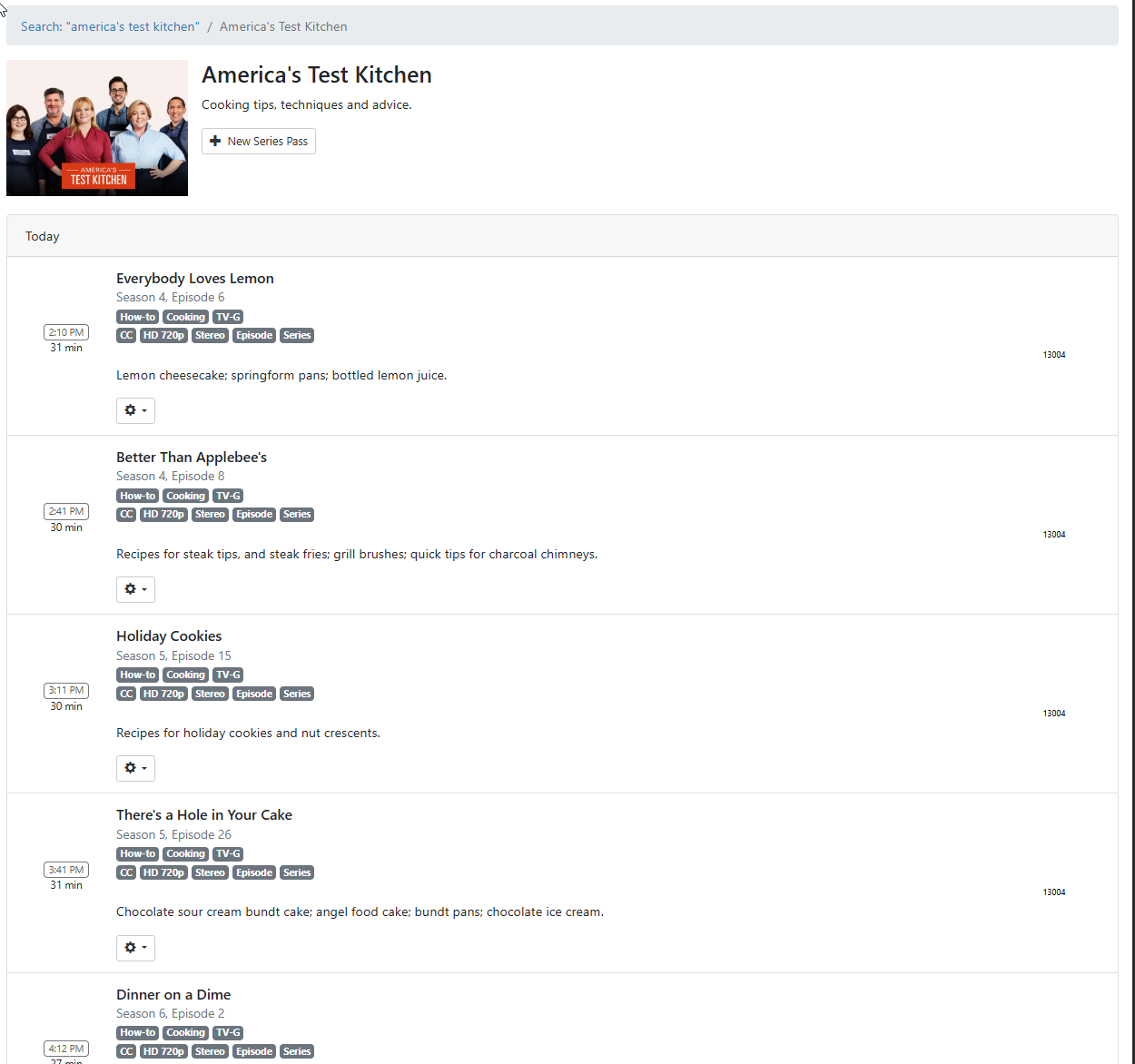Click the Cooking tag on Holiday Cookies

click(x=185, y=675)
